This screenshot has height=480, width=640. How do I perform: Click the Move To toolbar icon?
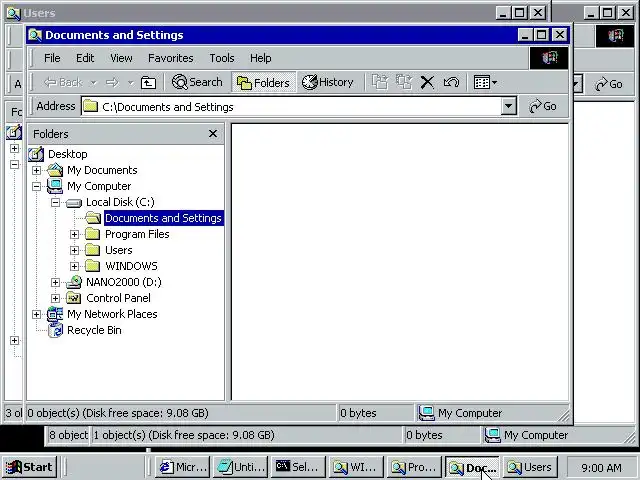pos(380,82)
